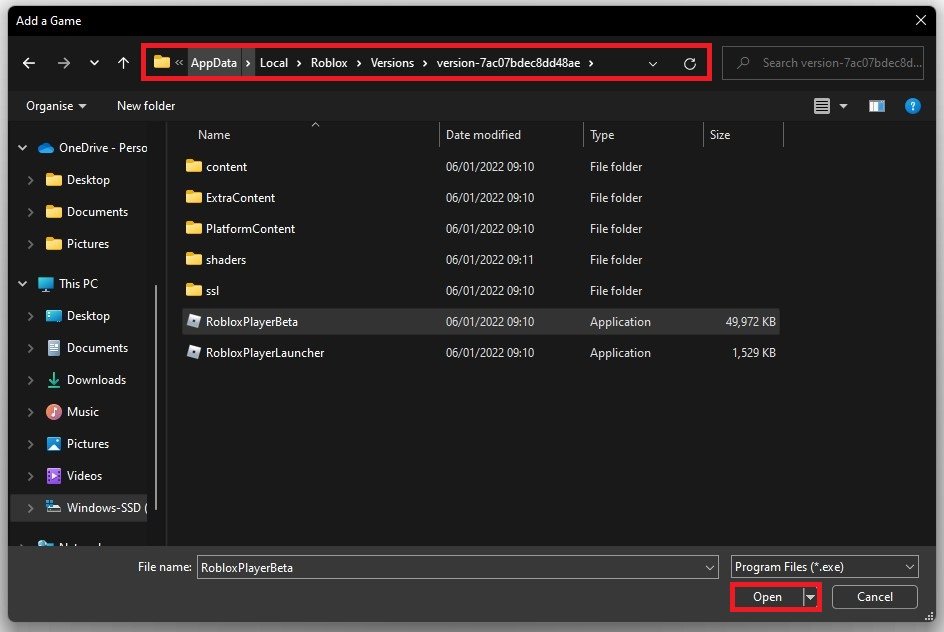Click the Back navigation arrow

click(x=28, y=63)
